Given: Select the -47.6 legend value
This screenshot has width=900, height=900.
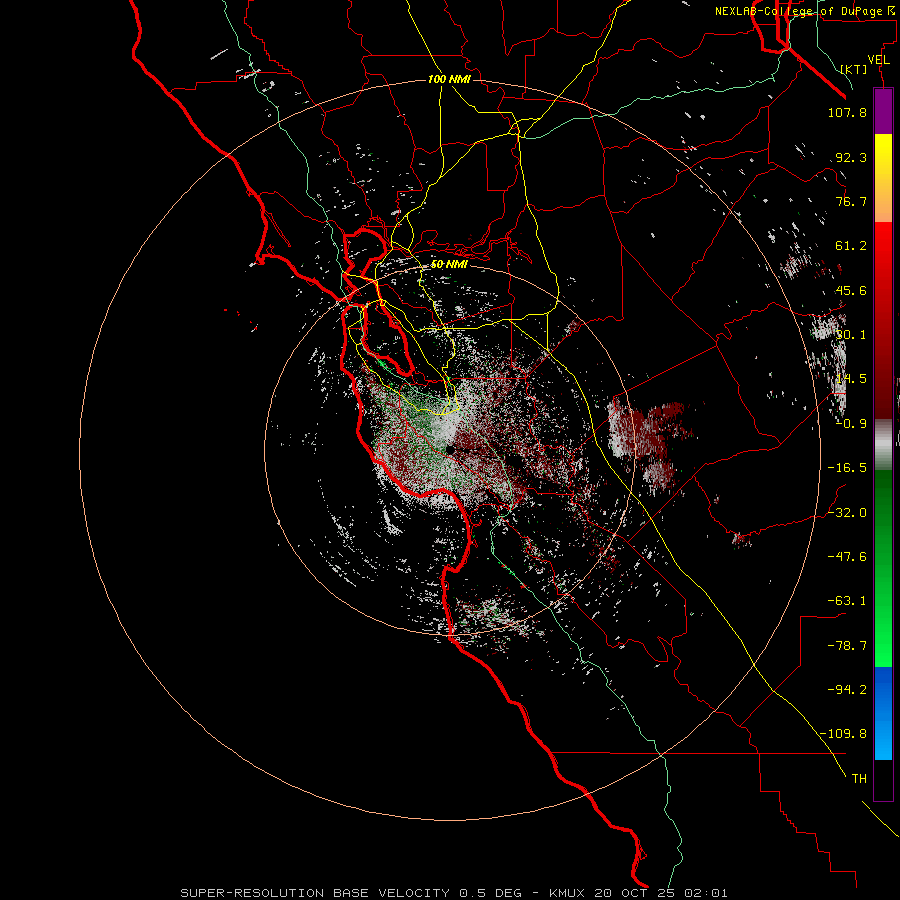Looking at the screenshot, I should click(x=847, y=557).
